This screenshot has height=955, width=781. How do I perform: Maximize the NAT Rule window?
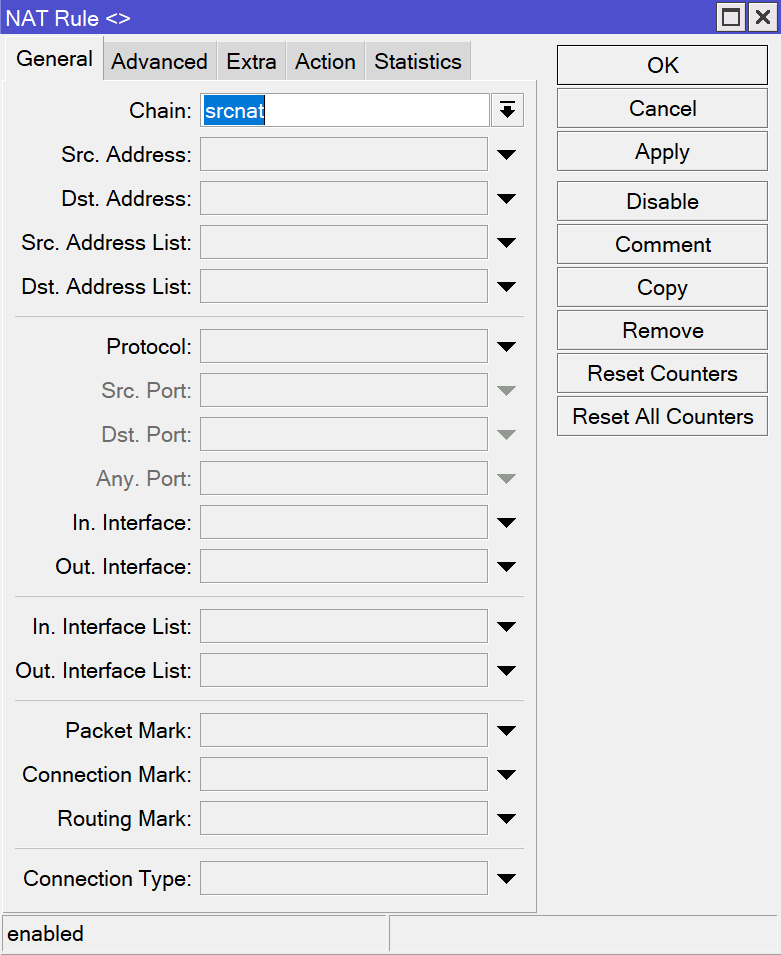tap(732, 17)
